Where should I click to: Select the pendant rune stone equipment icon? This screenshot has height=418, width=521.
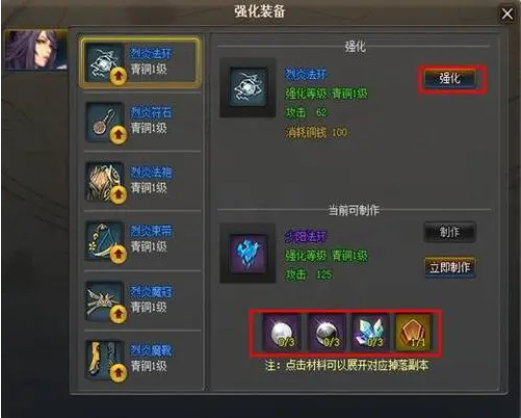pos(105,122)
